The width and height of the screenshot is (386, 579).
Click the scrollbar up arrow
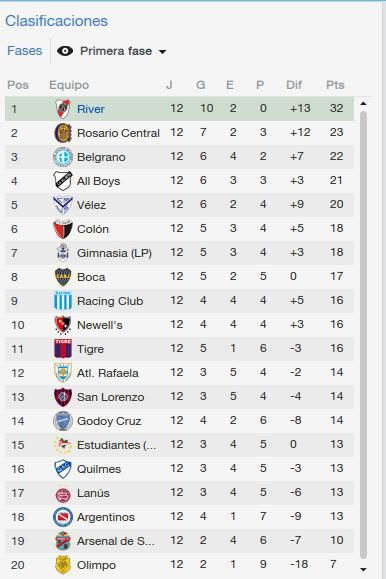tap(363, 104)
